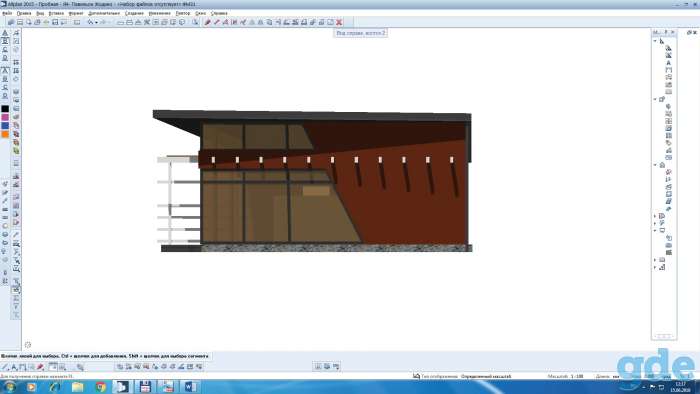Image resolution: width=700 pixels, height=394 pixels.
Task: Select the letter A text tool in bottom toolbar
Action: (14, 367)
